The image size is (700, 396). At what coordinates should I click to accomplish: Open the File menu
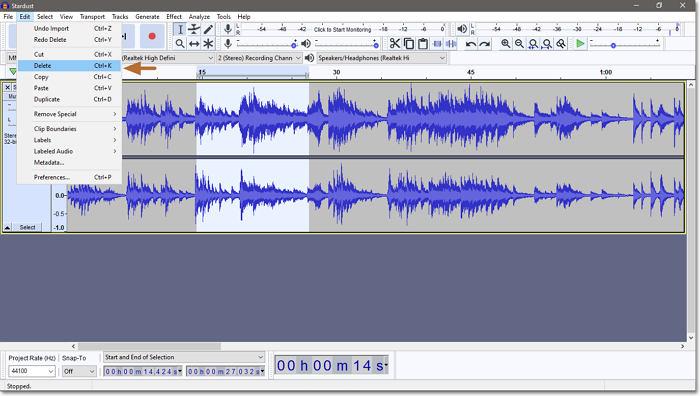pyautogui.click(x=8, y=17)
